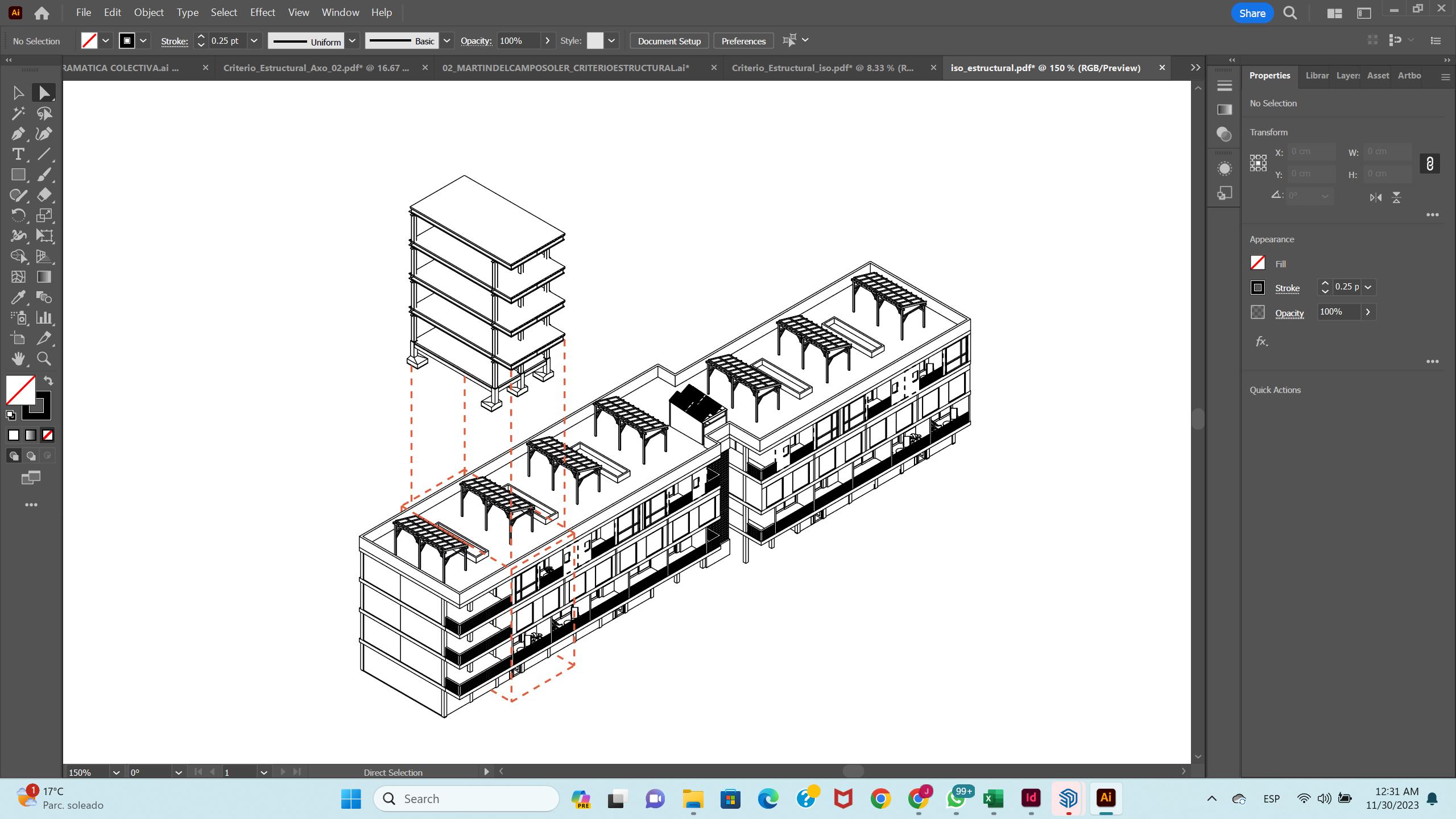Select the Magic Wand tool
1456x819 pixels.
[x=18, y=114]
